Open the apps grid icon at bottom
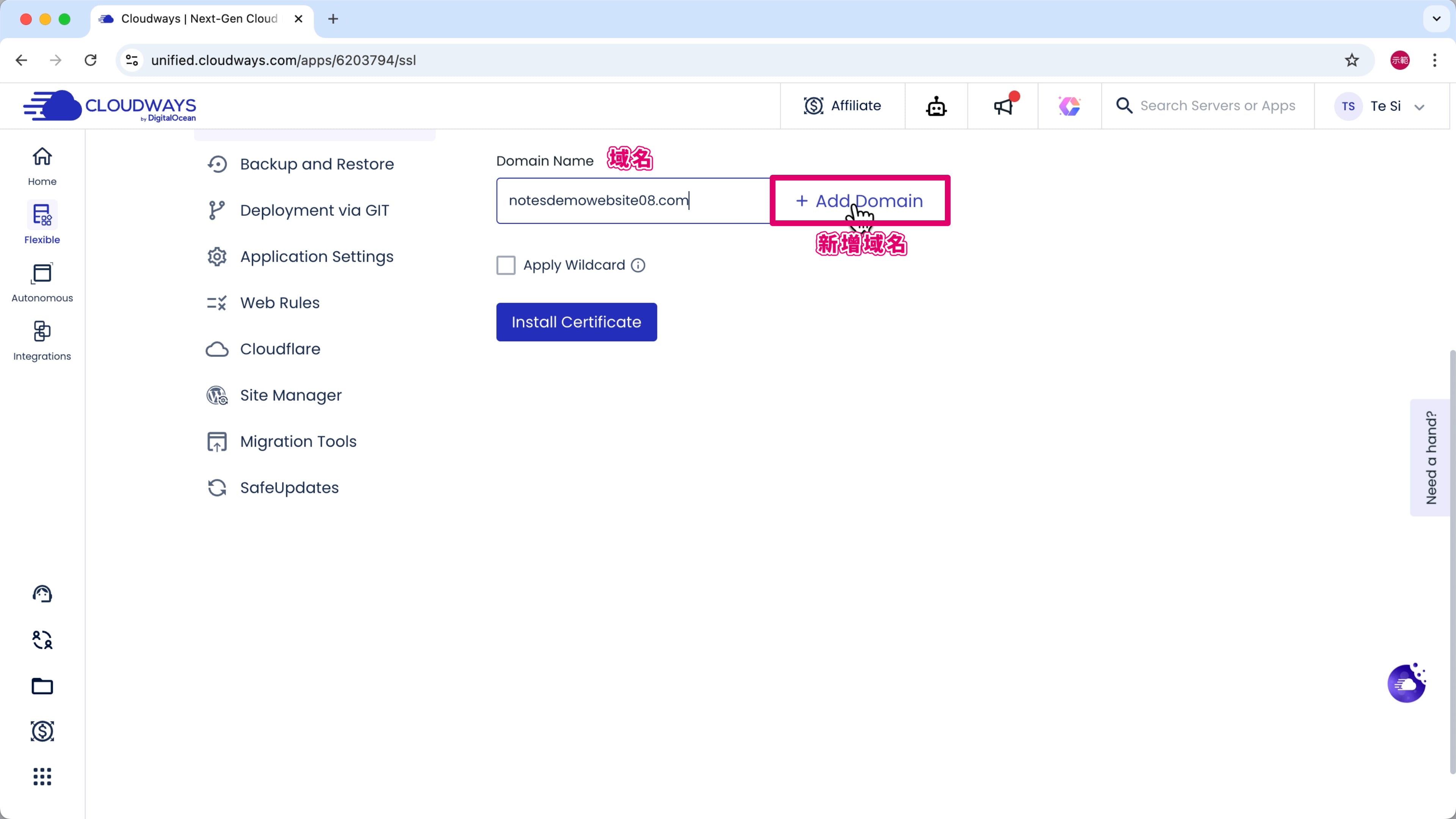Image resolution: width=1456 pixels, height=819 pixels. point(42,777)
